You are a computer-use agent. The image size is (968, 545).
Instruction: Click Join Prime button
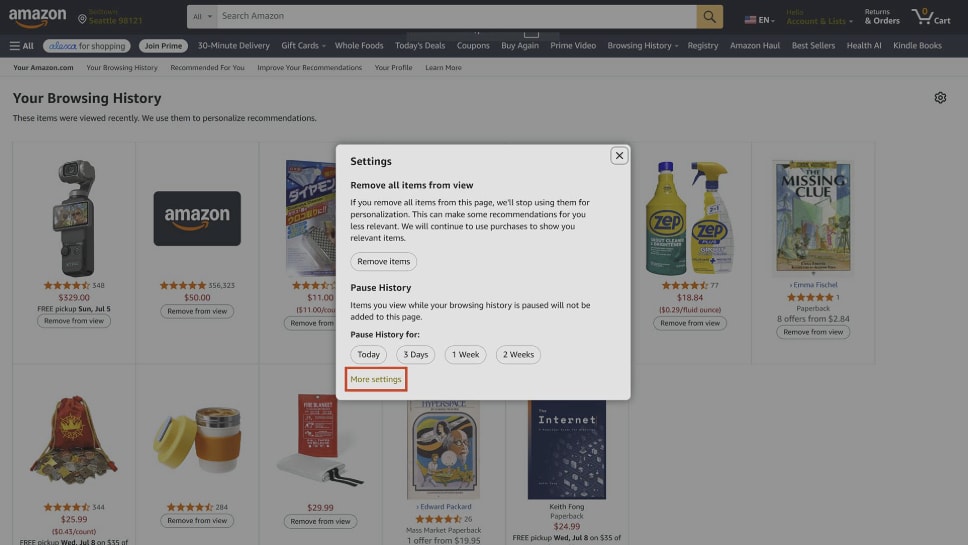163,46
